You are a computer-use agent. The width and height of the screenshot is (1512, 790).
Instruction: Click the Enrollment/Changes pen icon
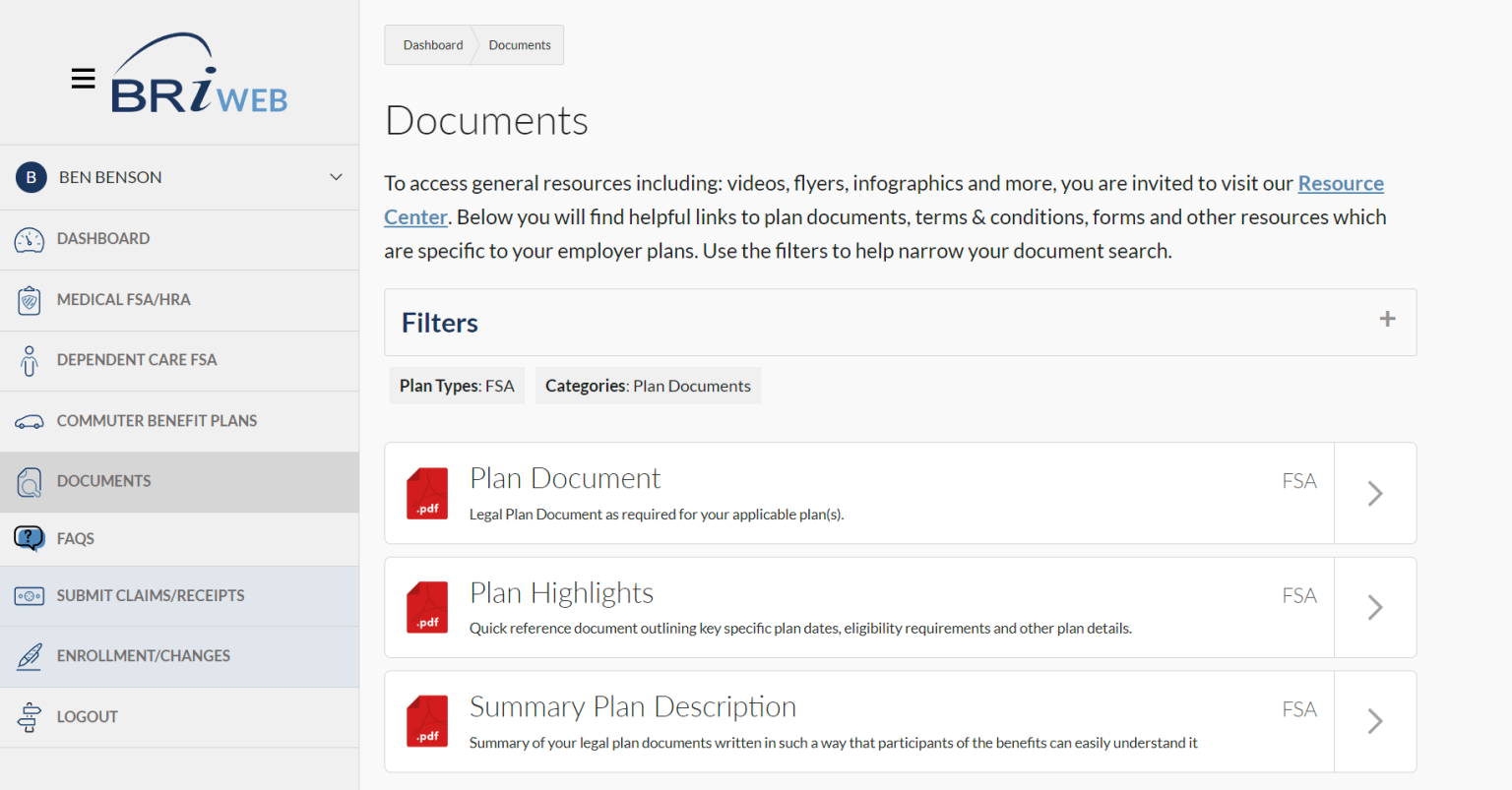click(30, 655)
